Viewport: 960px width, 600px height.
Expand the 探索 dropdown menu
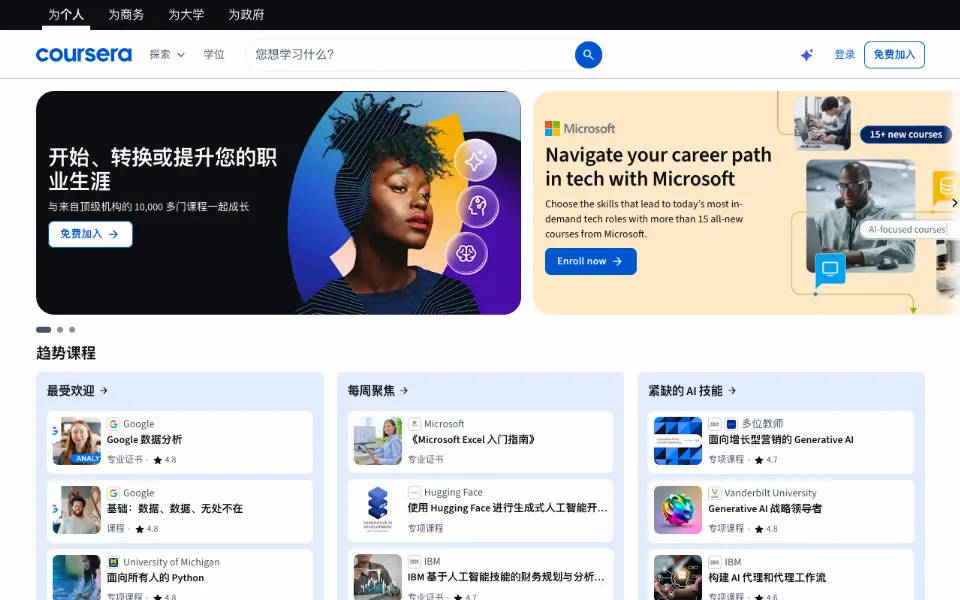167,54
